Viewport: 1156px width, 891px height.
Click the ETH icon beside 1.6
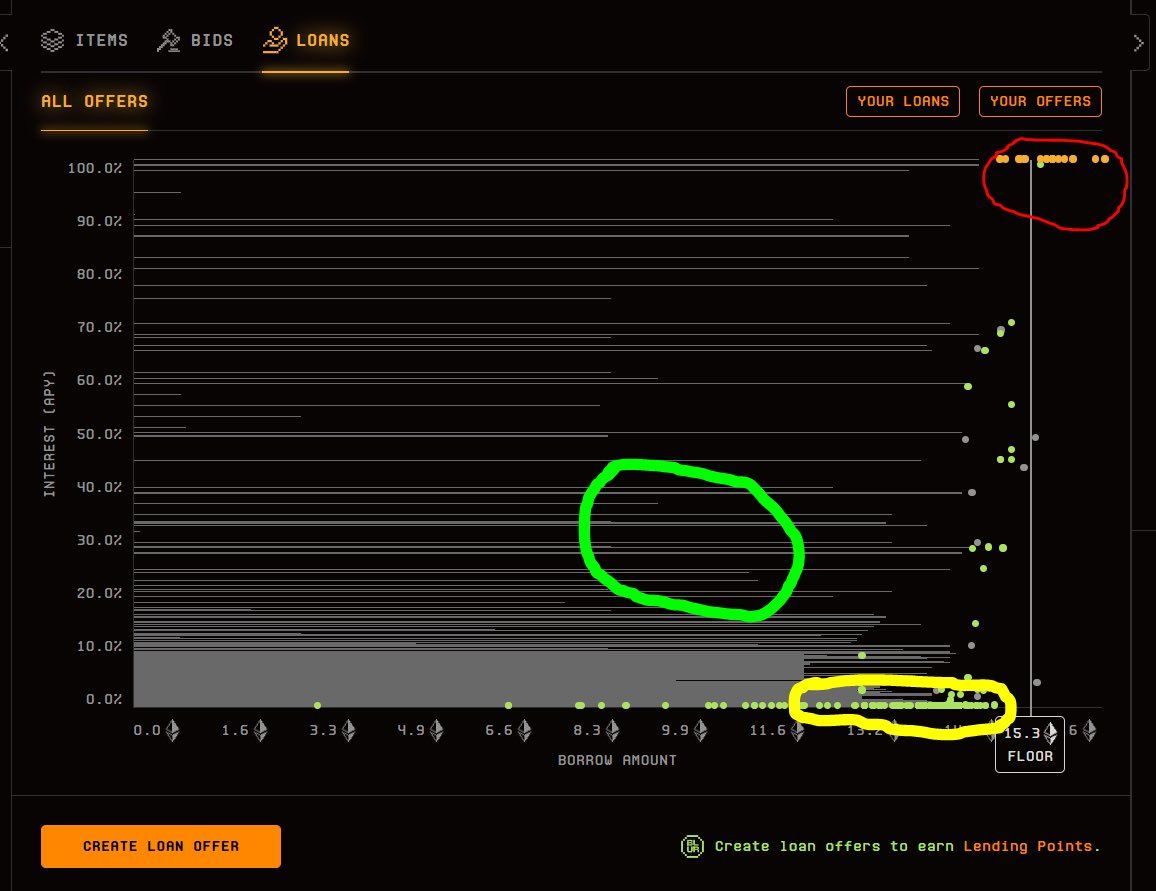pos(260,730)
